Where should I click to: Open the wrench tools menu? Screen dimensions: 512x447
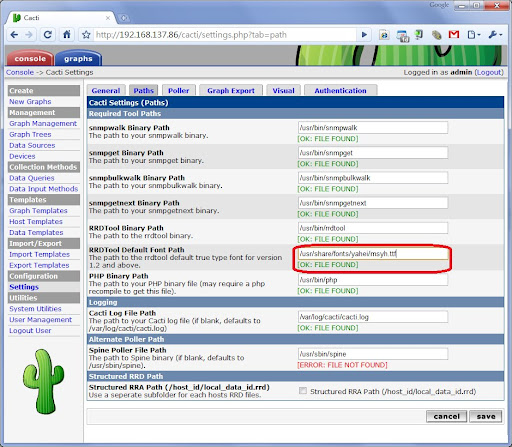point(495,35)
